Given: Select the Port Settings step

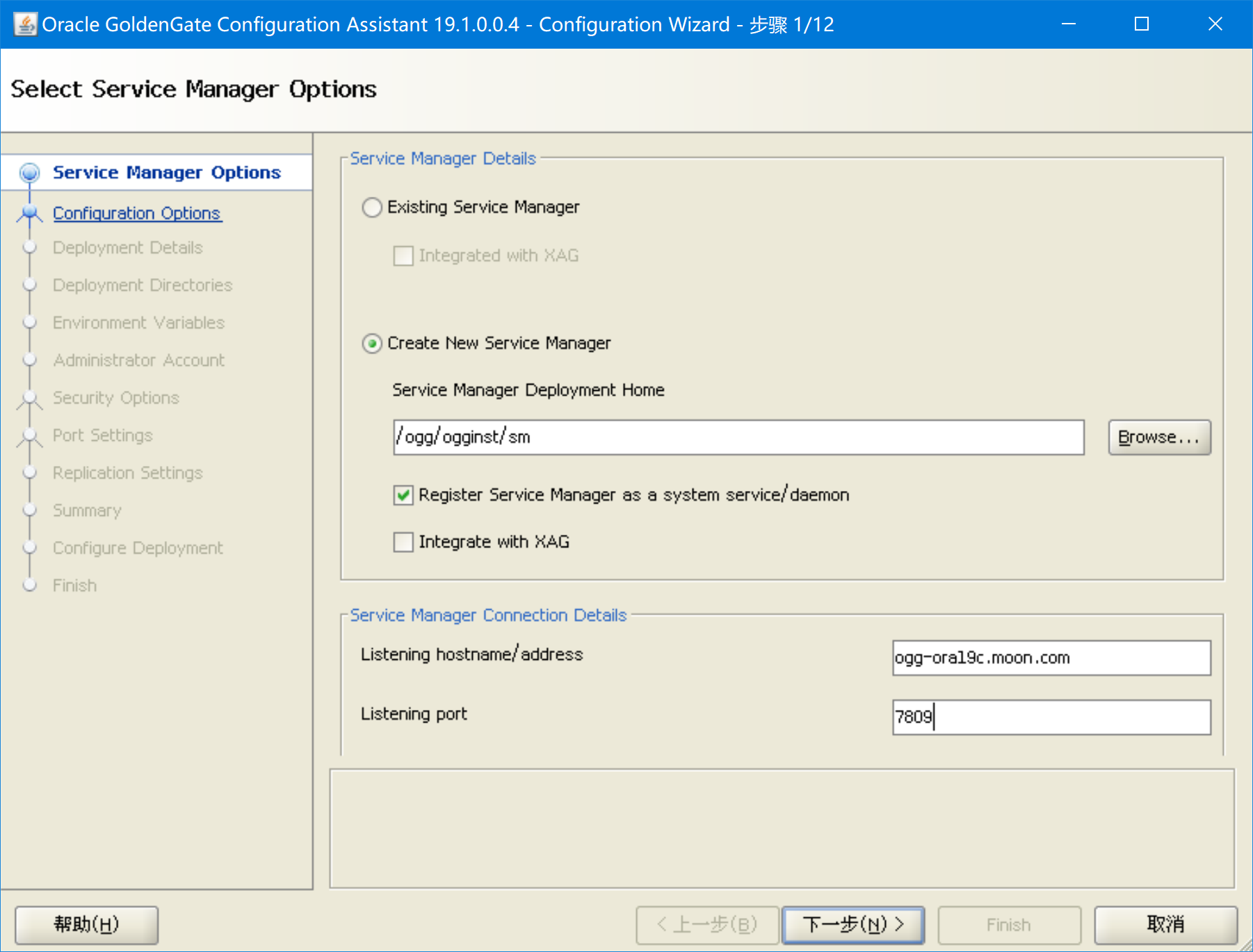Looking at the screenshot, I should pos(103,436).
